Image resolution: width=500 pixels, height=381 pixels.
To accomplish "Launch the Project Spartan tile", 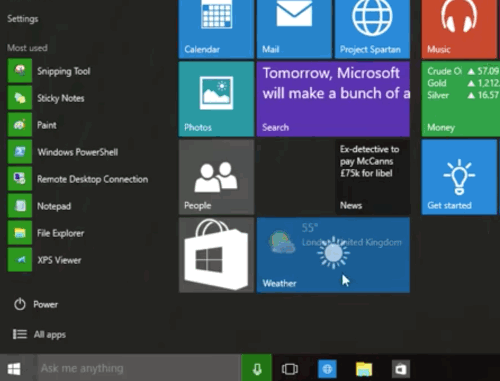I will [372, 29].
